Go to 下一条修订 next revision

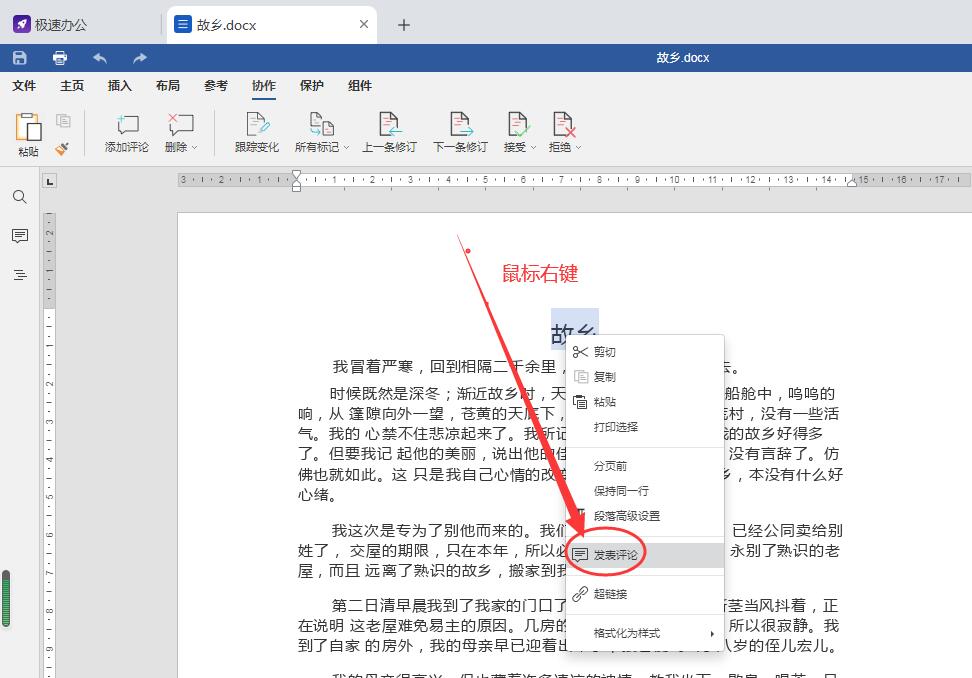pyautogui.click(x=461, y=133)
